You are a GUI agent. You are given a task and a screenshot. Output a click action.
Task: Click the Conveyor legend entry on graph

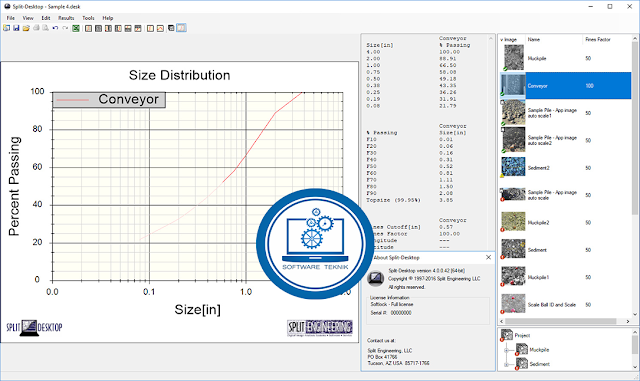coord(109,99)
